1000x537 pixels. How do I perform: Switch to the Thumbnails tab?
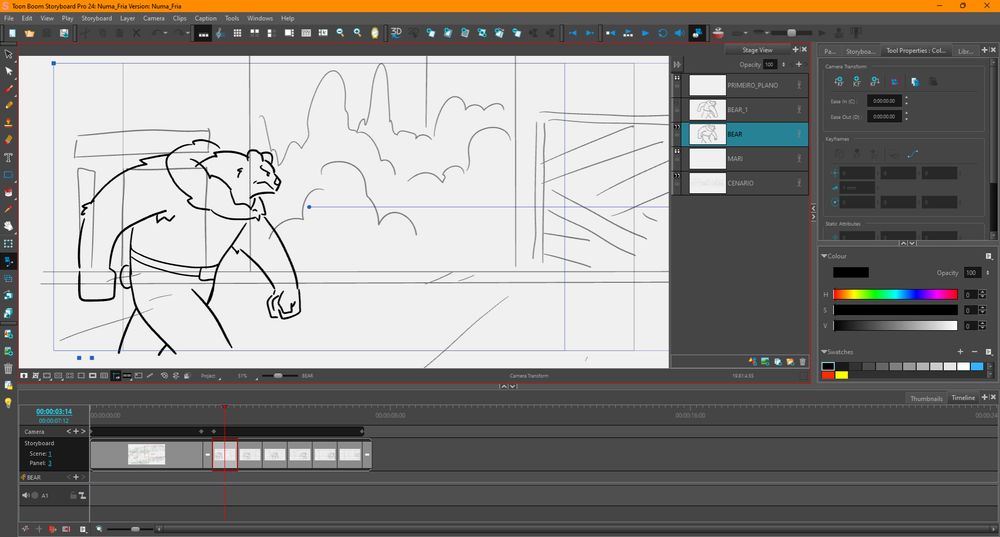(x=926, y=399)
